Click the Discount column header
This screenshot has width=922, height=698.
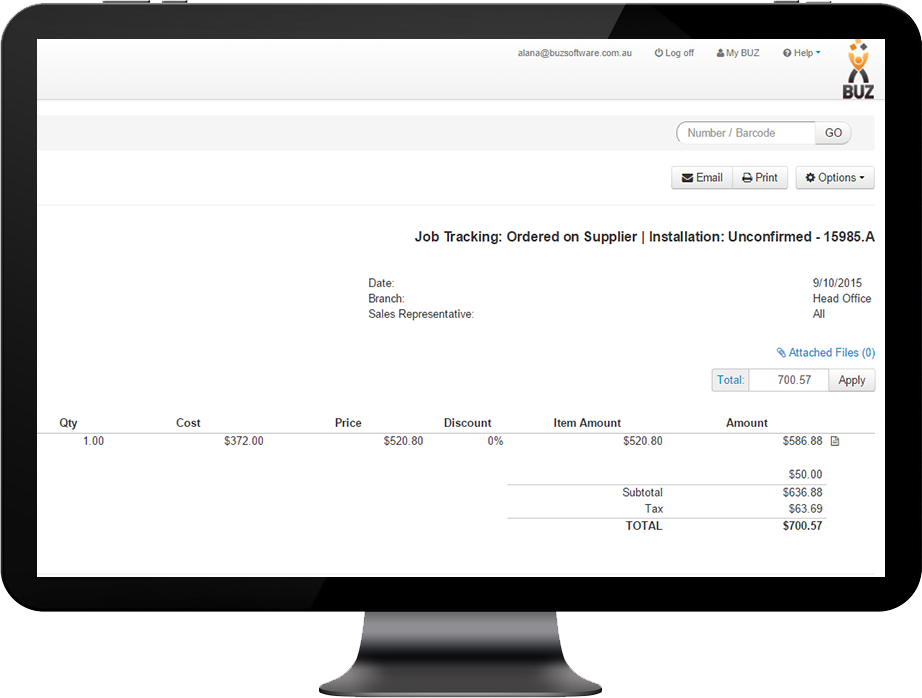(x=467, y=423)
